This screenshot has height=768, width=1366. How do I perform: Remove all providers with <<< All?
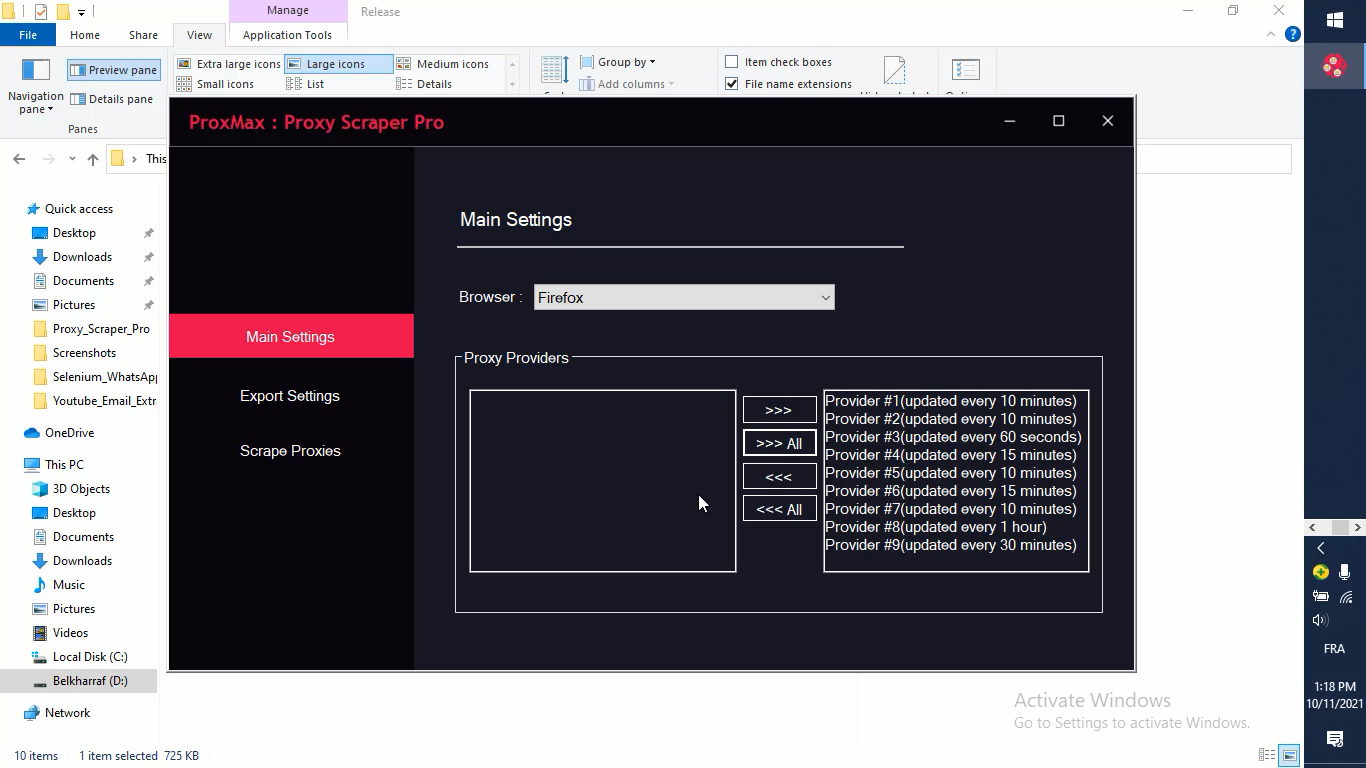pyautogui.click(x=779, y=509)
